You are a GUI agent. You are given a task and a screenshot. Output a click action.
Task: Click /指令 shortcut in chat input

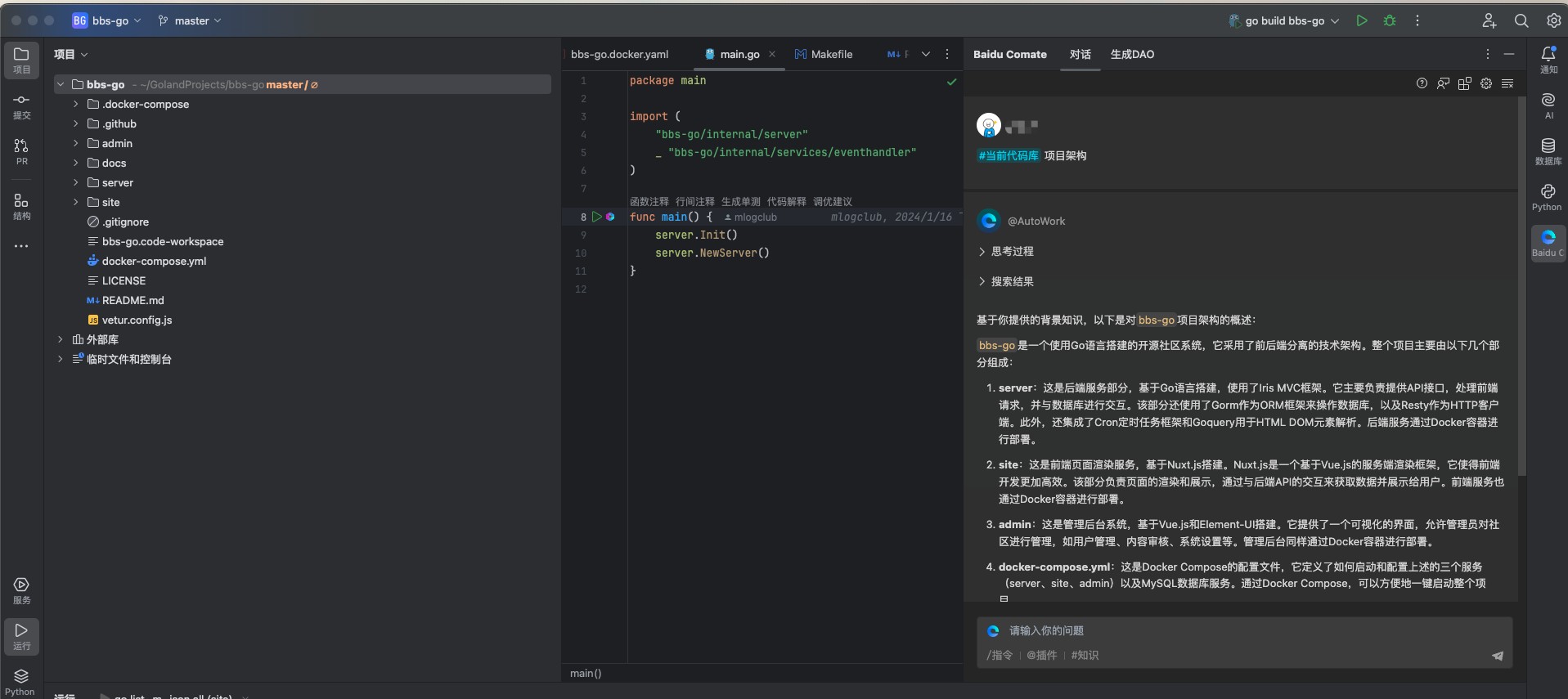click(1000, 655)
